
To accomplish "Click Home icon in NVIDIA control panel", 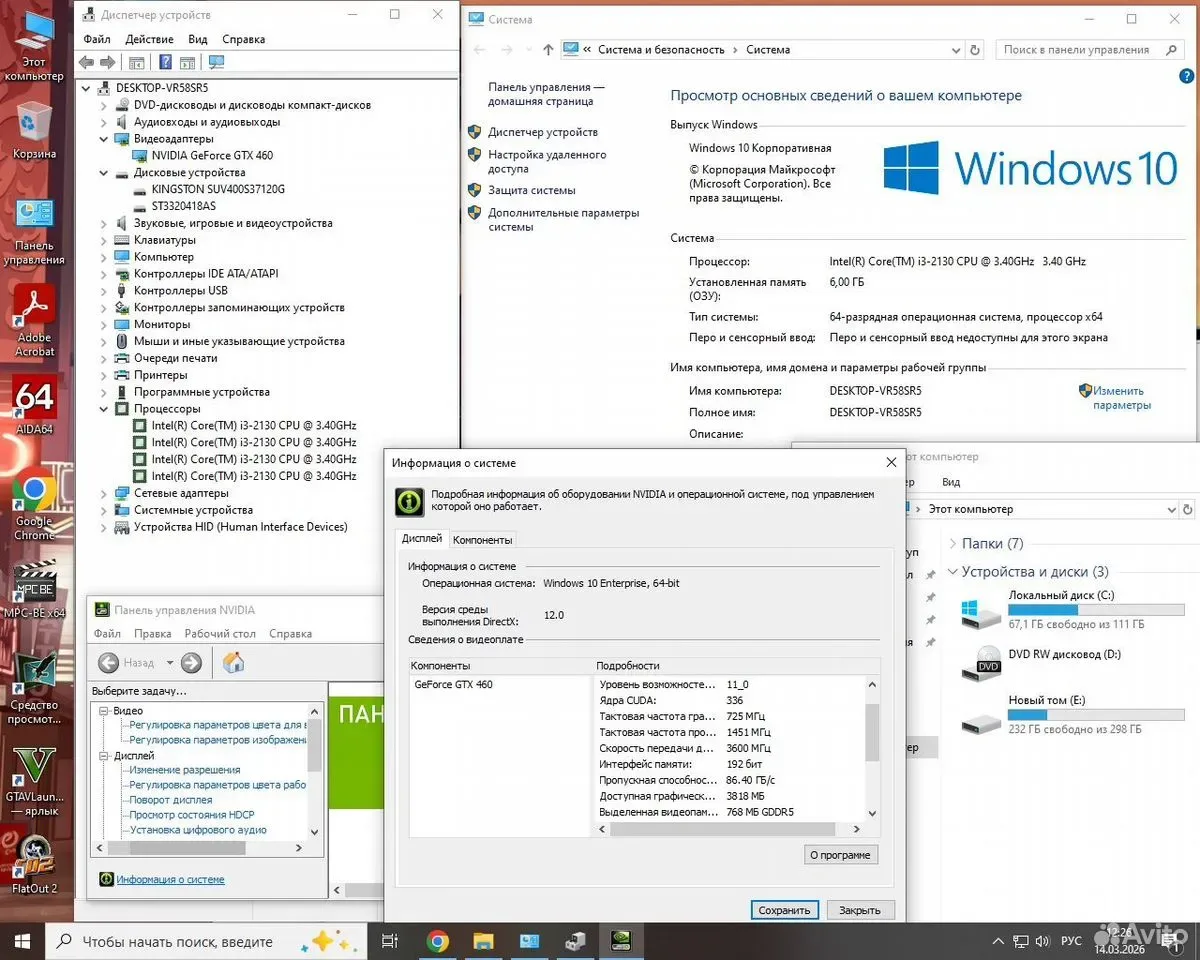I will pyautogui.click(x=233, y=662).
